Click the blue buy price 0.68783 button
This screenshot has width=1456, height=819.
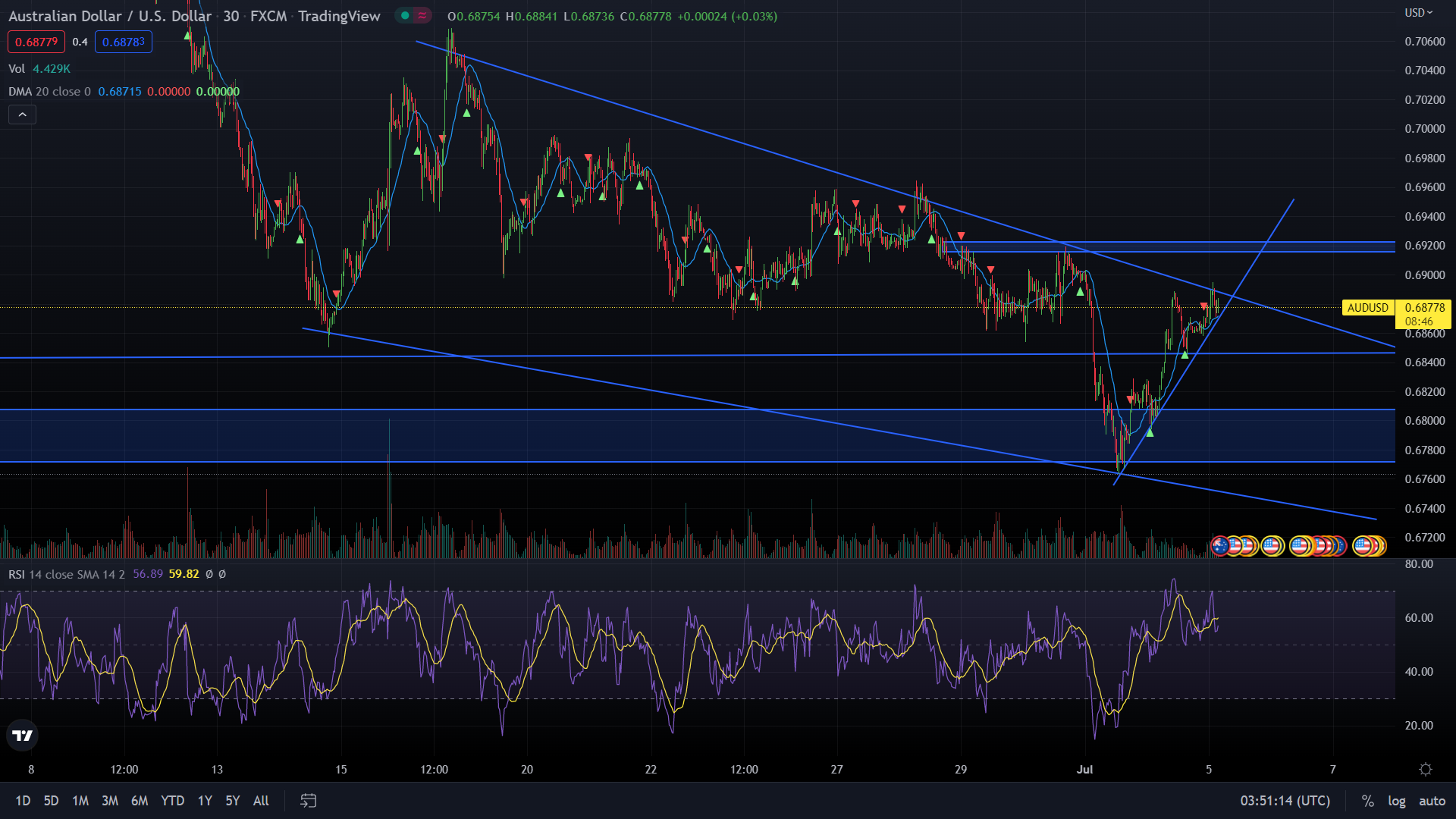124,42
